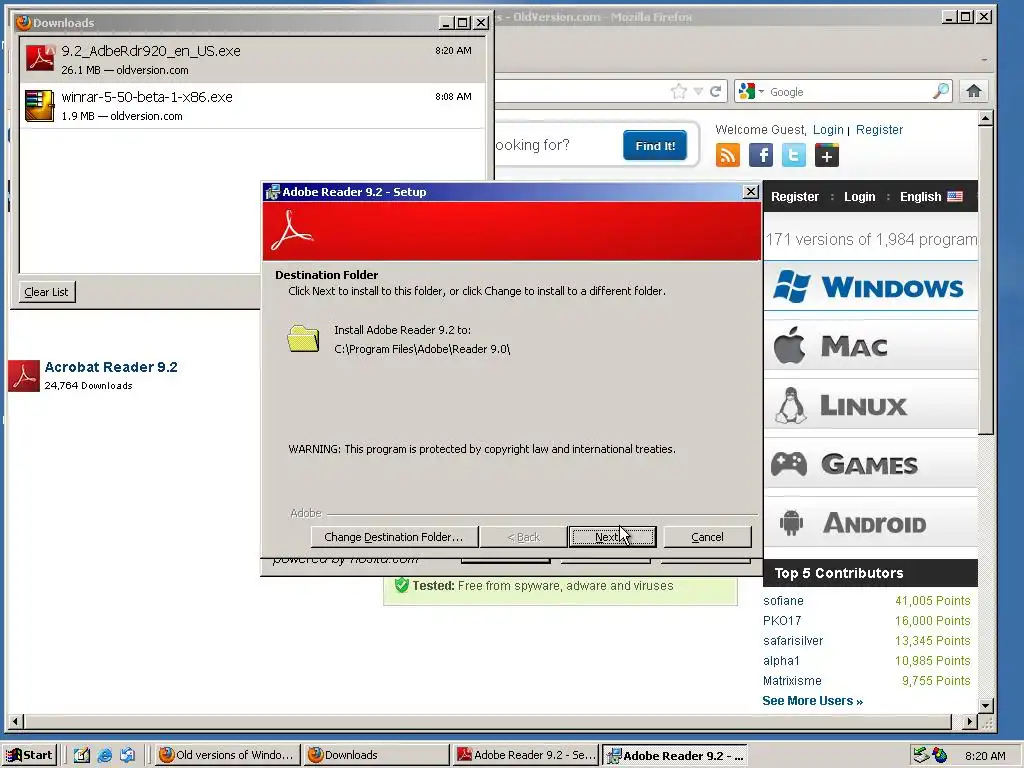Click the Acrobat Reader page icon

(x=24, y=376)
